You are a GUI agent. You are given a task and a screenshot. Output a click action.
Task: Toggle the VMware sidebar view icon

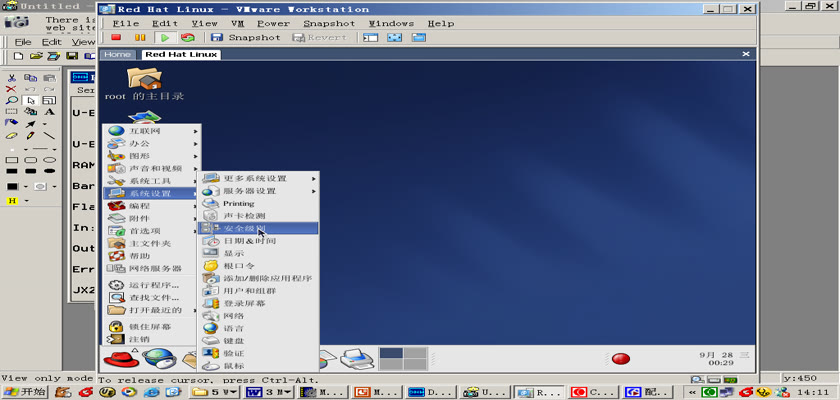[x=370, y=37]
